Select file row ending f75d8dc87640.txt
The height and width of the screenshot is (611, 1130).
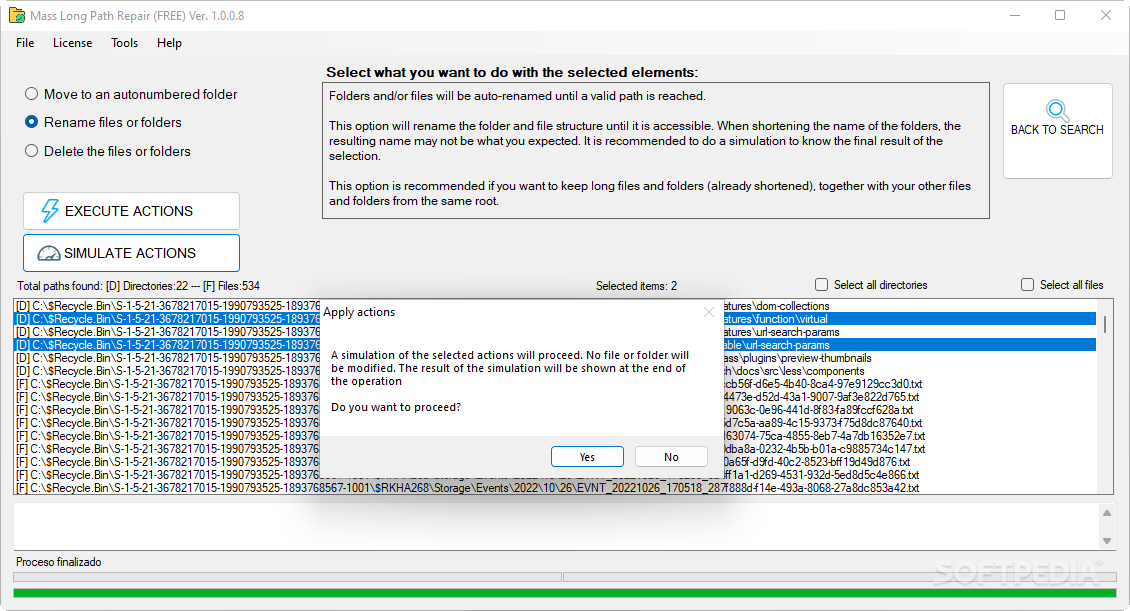tap(556, 423)
